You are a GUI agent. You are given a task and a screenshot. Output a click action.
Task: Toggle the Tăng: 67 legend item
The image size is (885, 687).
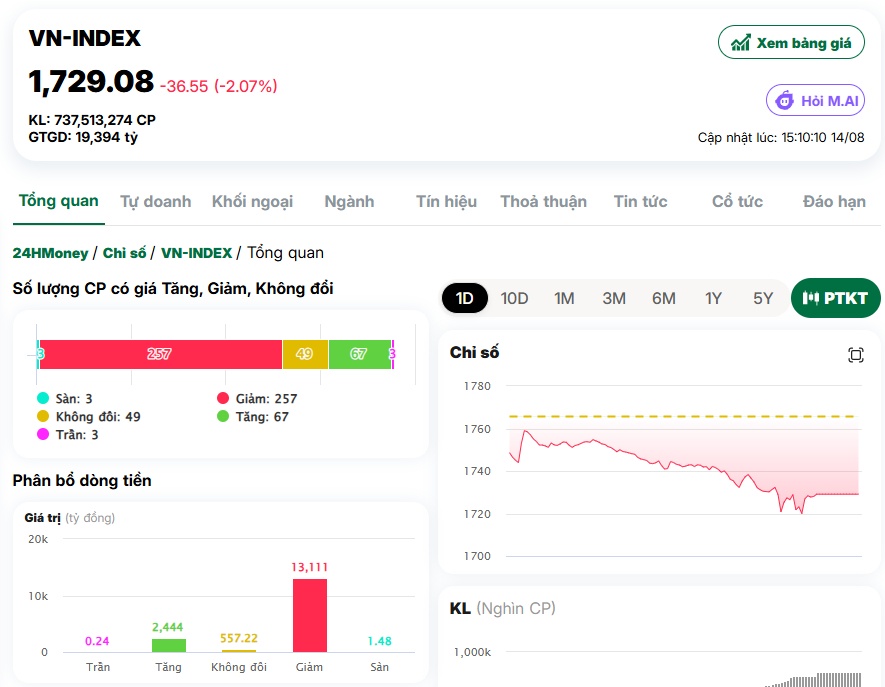(253, 417)
